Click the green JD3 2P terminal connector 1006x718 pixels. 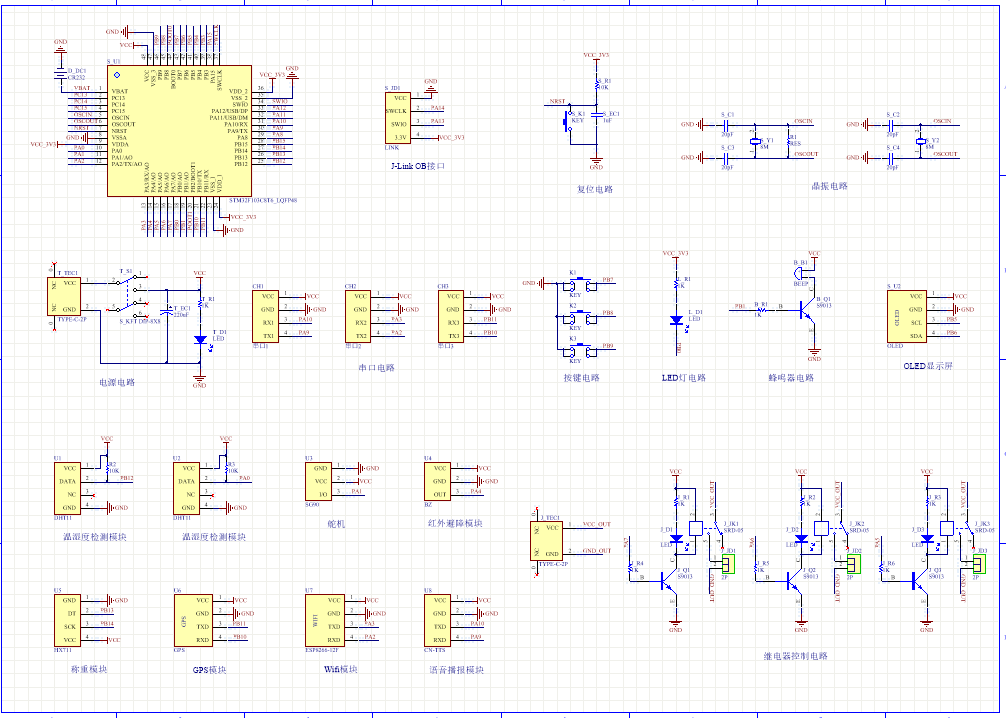point(981,566)
